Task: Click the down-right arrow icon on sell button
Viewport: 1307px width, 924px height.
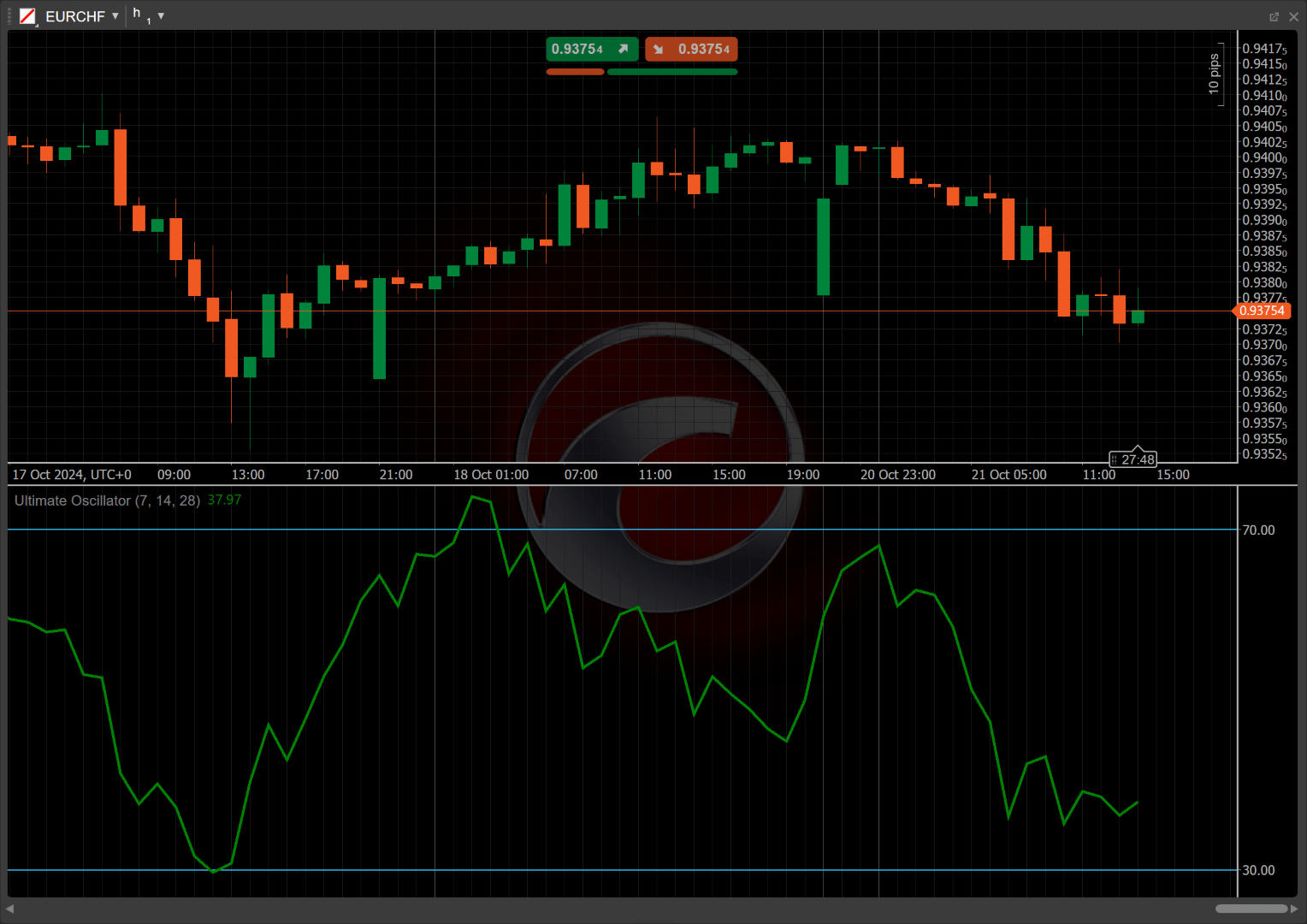Action: point(659,50)
